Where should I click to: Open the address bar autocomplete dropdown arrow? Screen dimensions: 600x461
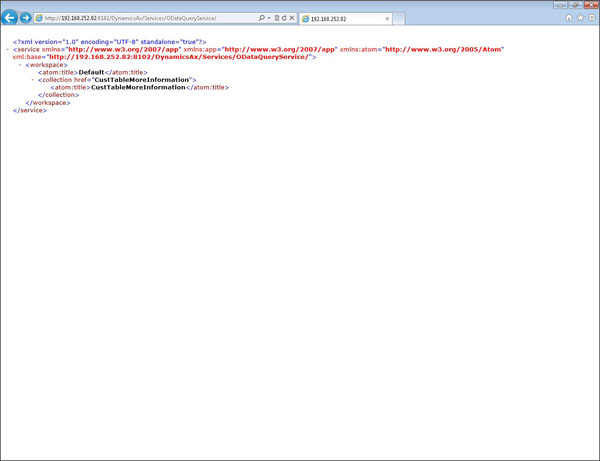coord(269,18)
